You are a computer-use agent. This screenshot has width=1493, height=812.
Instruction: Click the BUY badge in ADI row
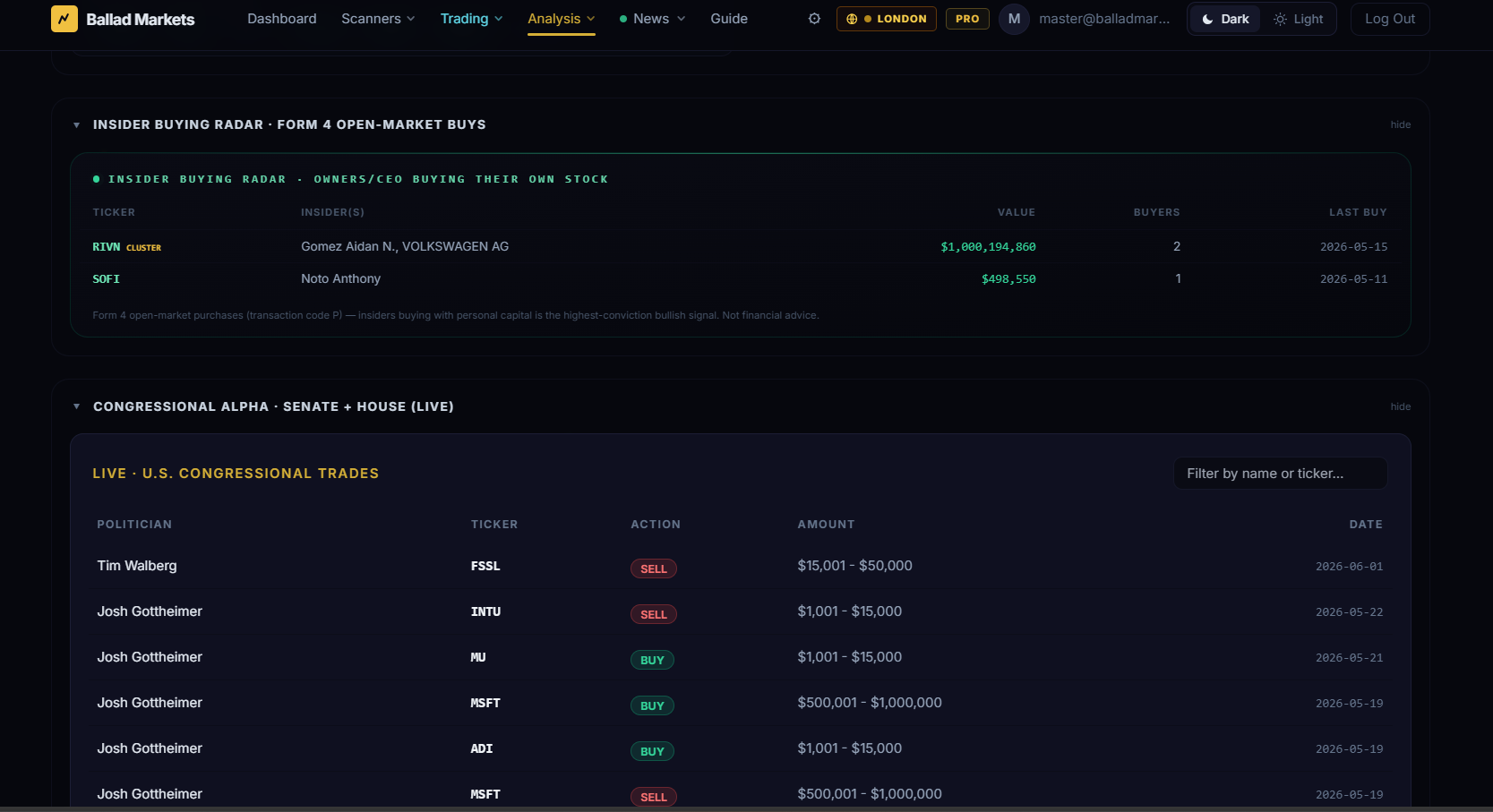point(652,752)
